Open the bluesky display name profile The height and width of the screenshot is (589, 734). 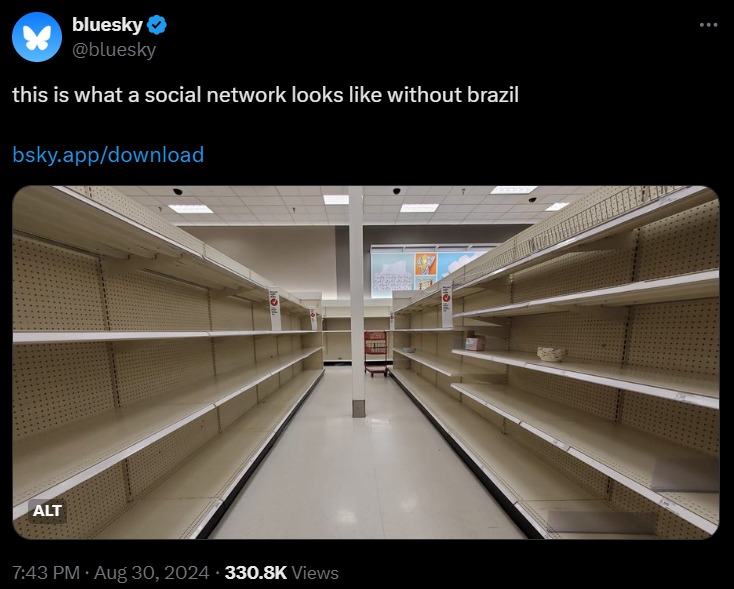(x=107, y=24)
